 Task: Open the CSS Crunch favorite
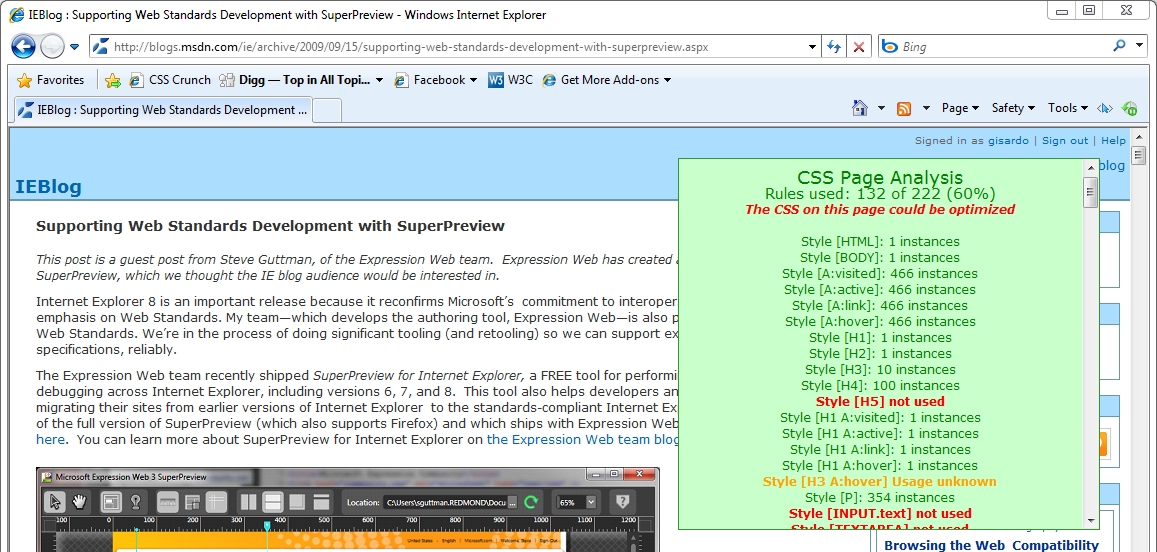(170, 80)
